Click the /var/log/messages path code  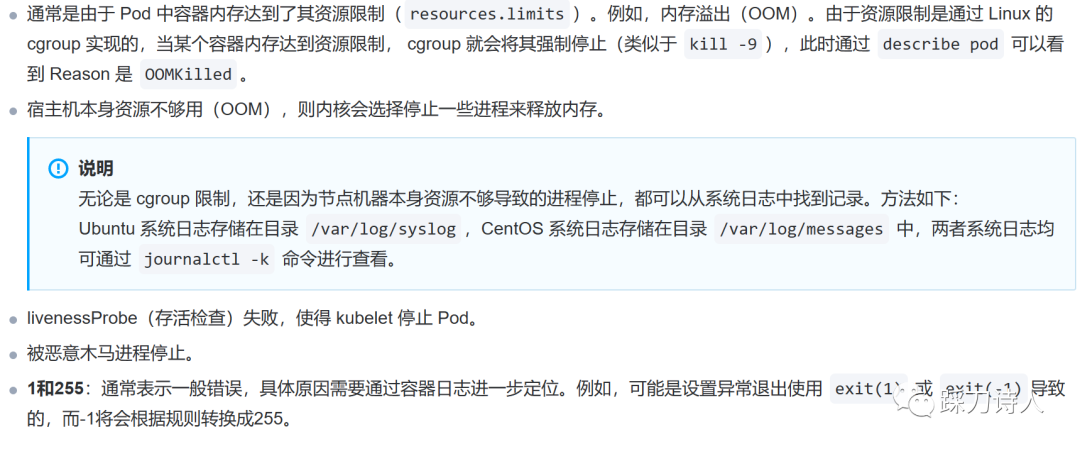801,229
